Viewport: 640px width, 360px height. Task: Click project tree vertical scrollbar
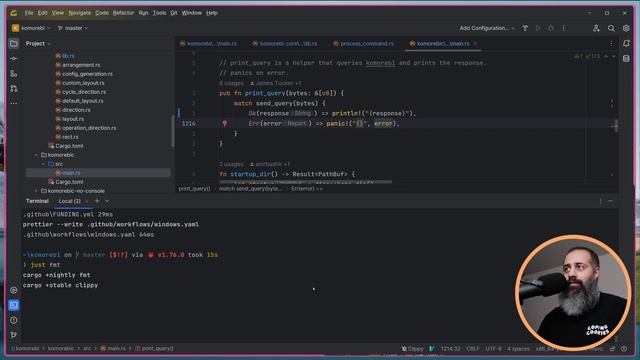tap(173, 131)
